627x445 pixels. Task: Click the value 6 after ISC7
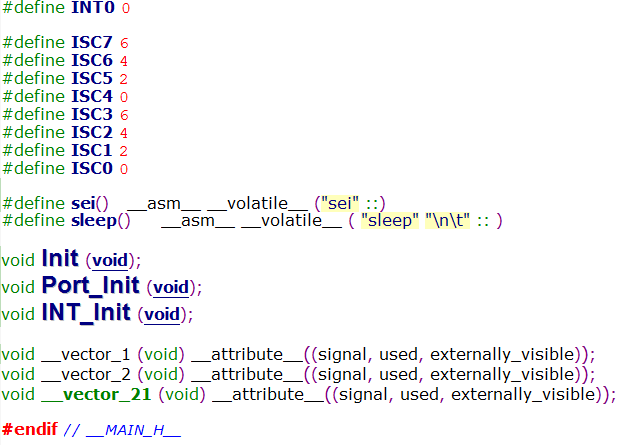coord(124,43)
